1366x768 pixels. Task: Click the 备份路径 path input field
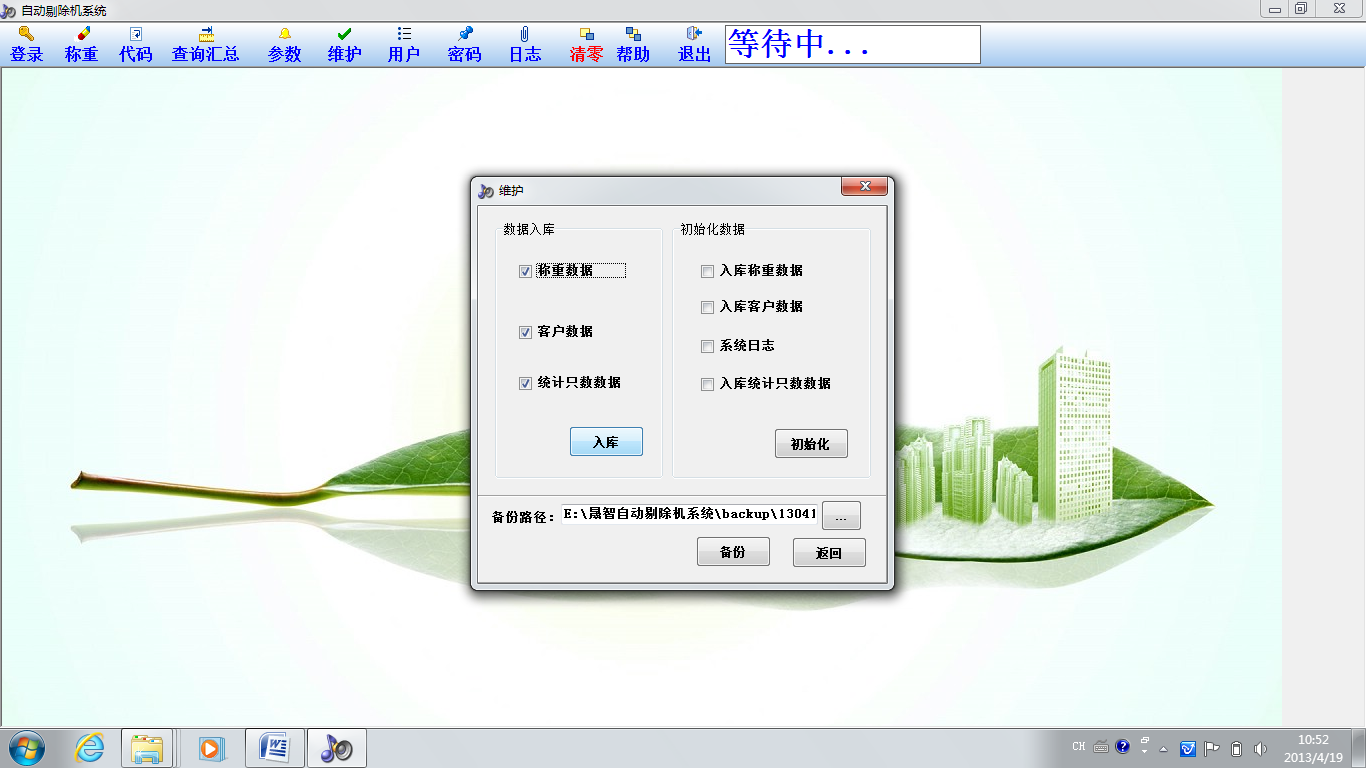(x=690, y=515)
